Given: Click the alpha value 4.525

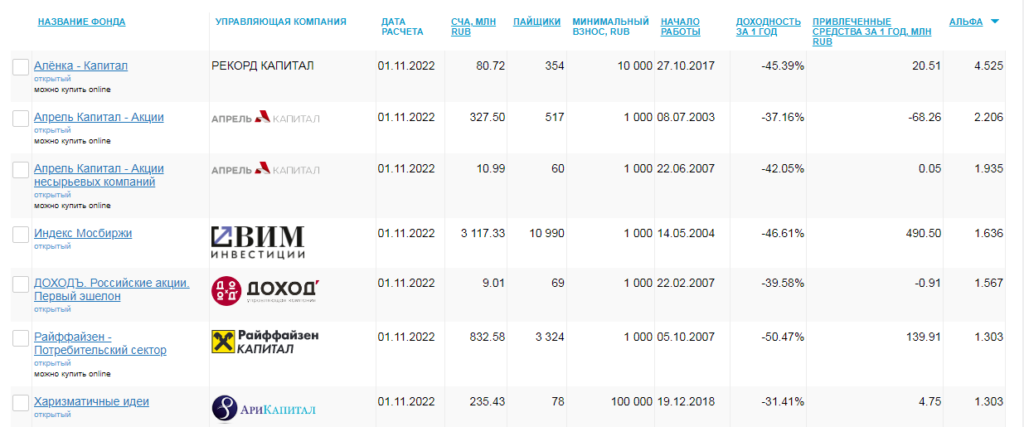Looking at the screenshot, I should tap(989, 65).
